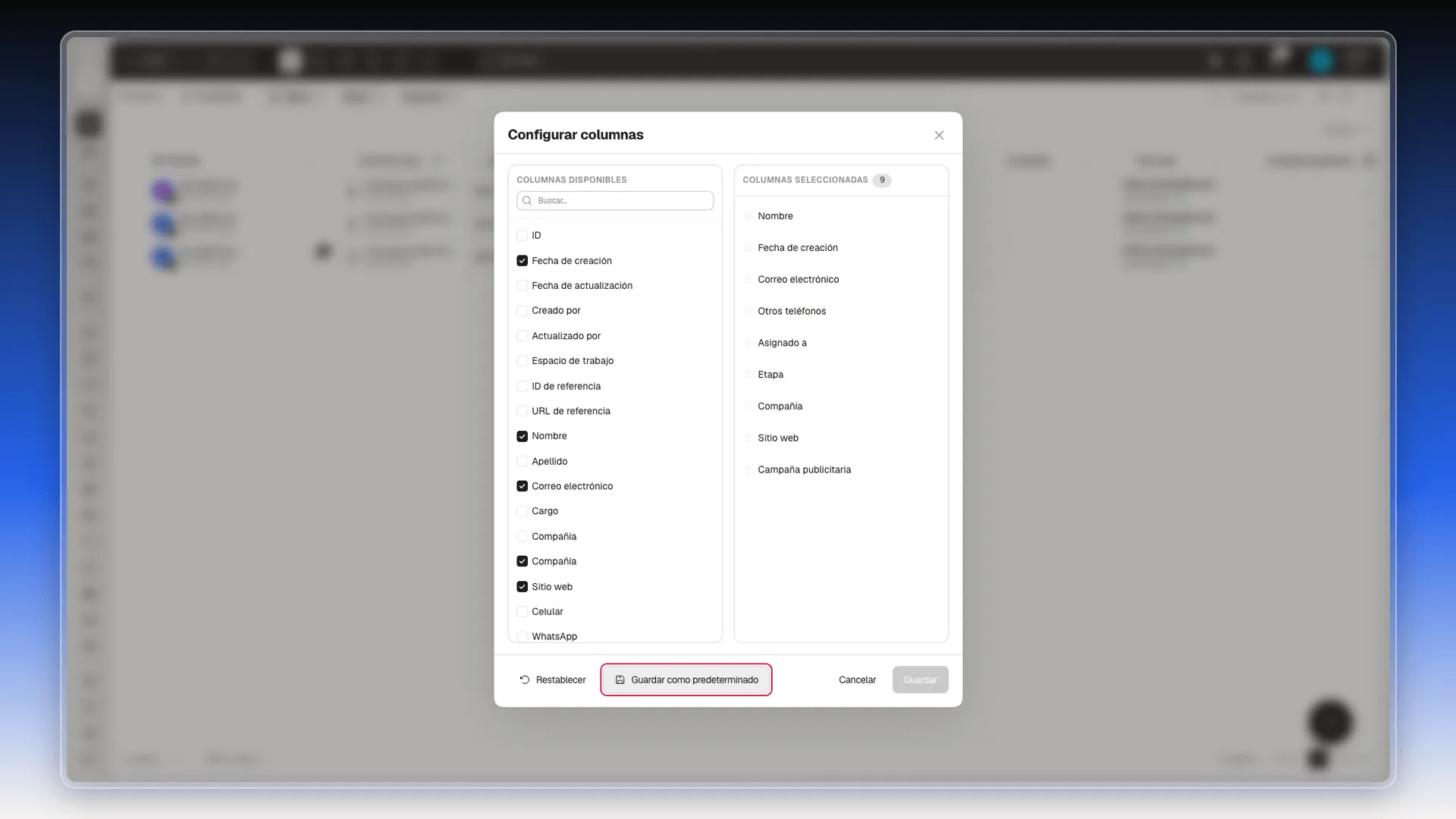The image size is (1456, 819).
Task: Tick the Fecha de actualización checkbox
Action: (522, 286)
